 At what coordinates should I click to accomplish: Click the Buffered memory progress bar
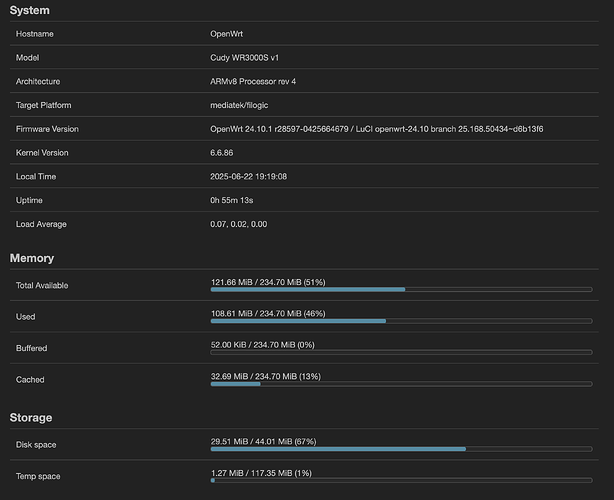tap(400, 352)
